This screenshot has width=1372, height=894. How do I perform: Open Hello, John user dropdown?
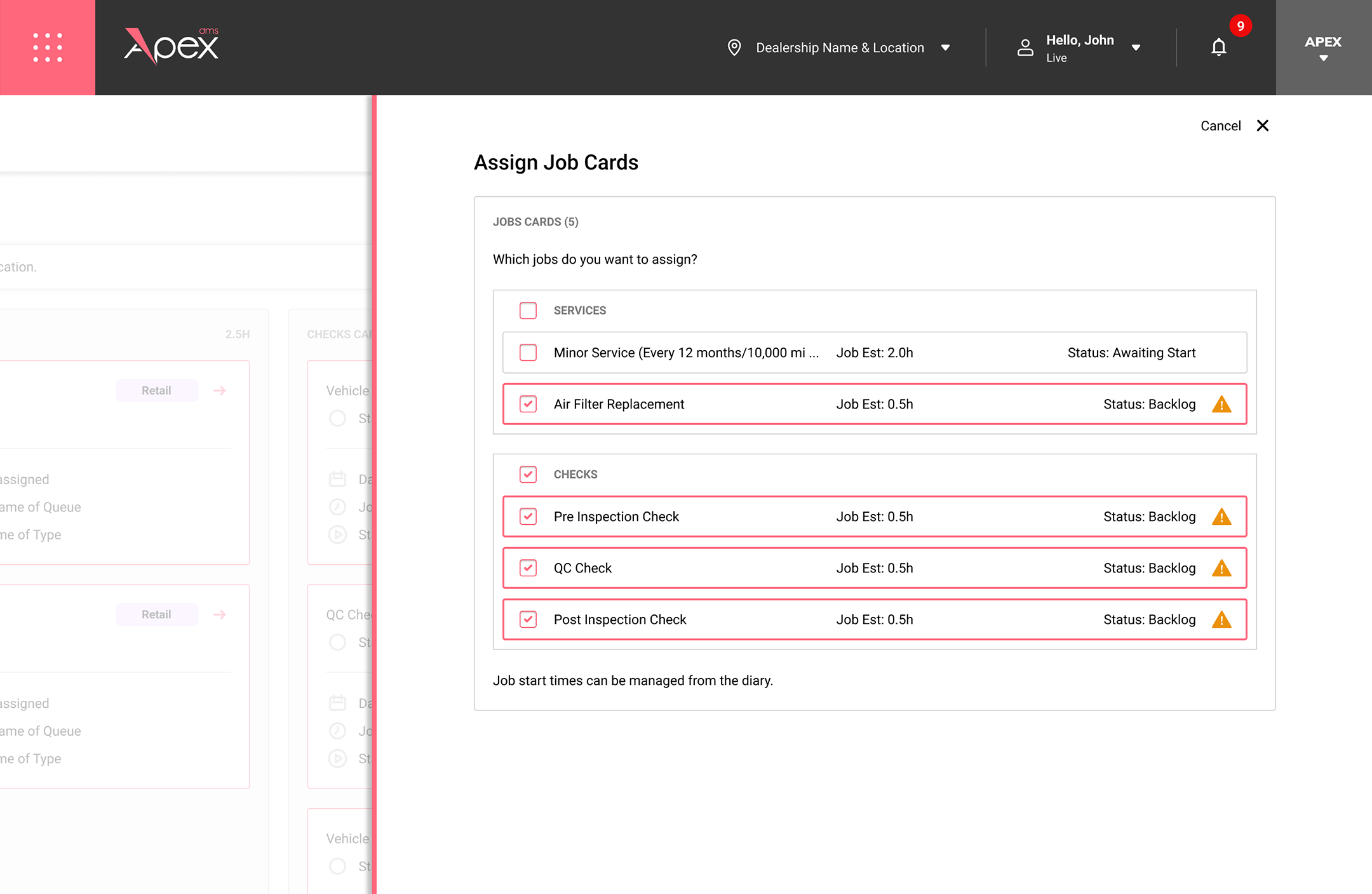[1136, 48]
